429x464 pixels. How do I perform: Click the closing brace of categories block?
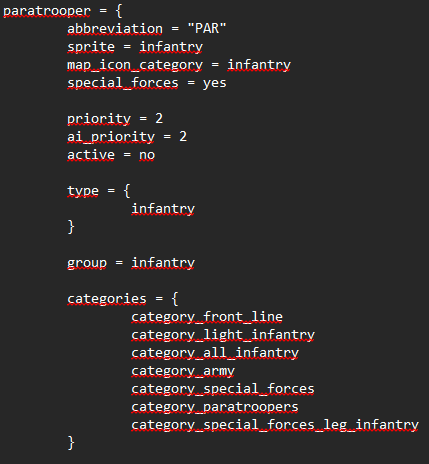click(x=71, y=443)
